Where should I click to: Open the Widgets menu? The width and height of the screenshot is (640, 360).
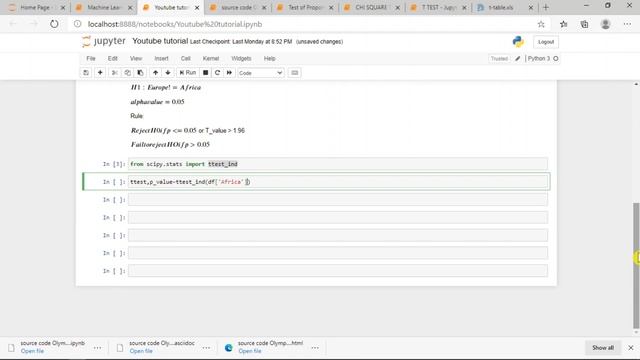[241, 58]
